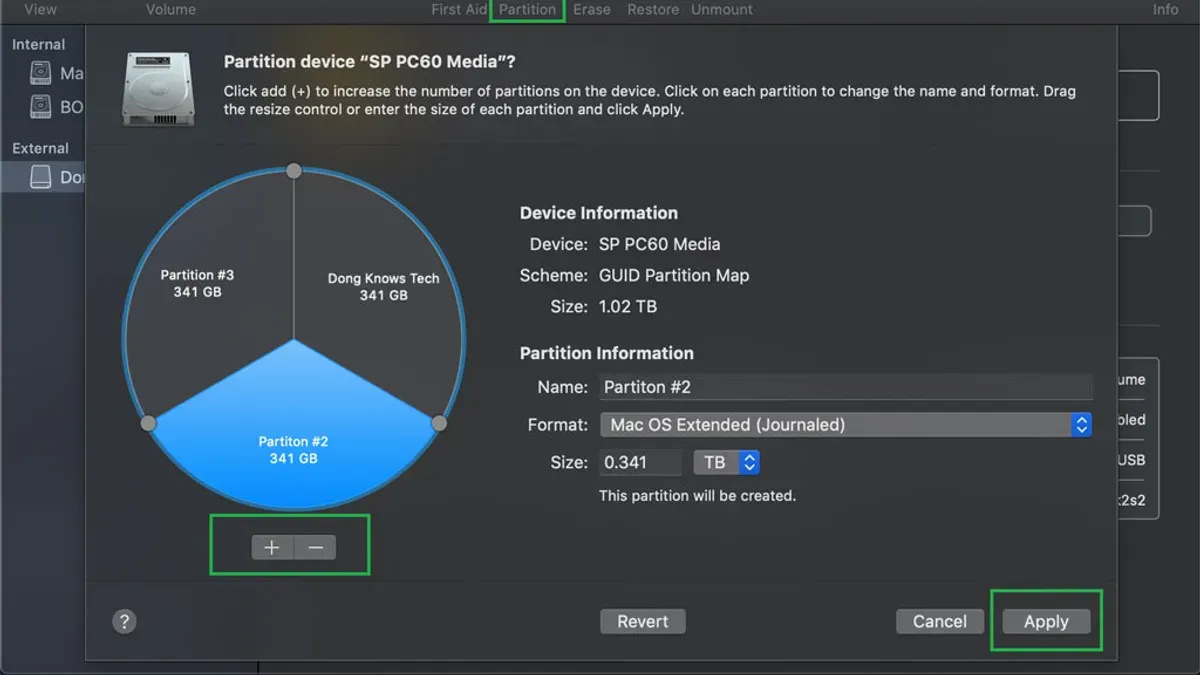Click the Info toolbar item
The height and width of the screenshot is (675, 1200).
pyautogui.click(x=1165, y=9)
